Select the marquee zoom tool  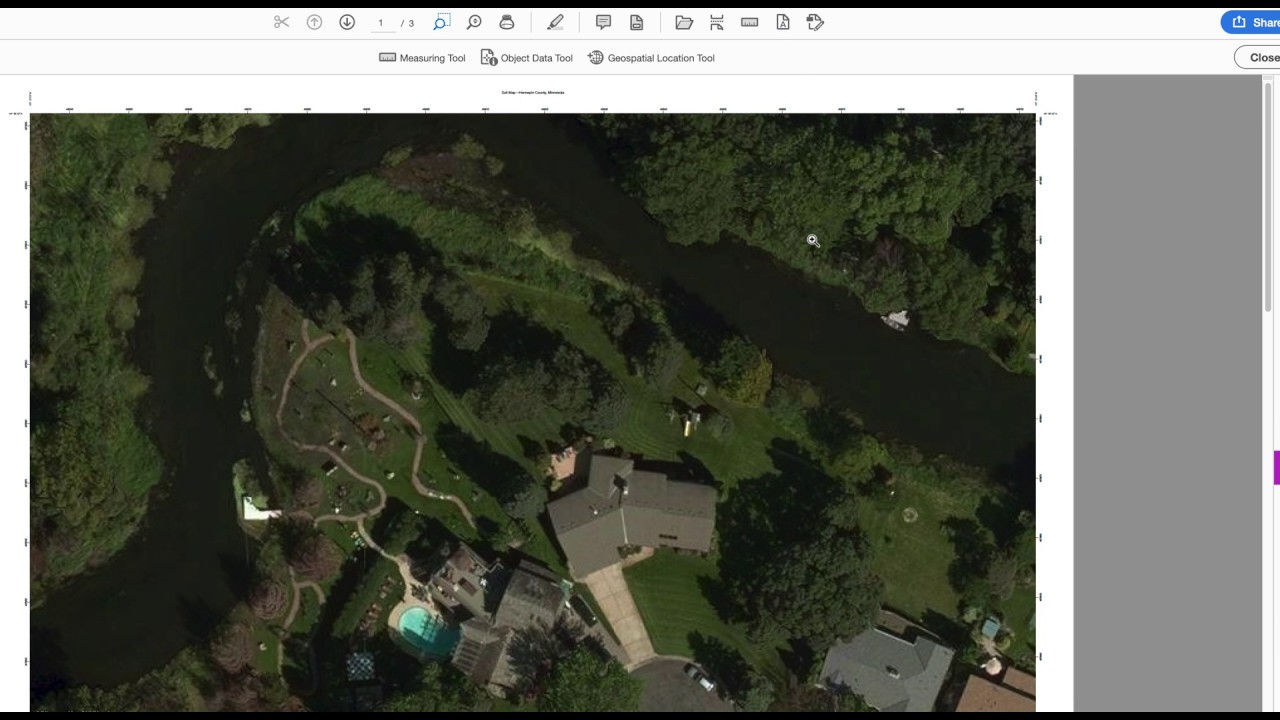[441, 22]
